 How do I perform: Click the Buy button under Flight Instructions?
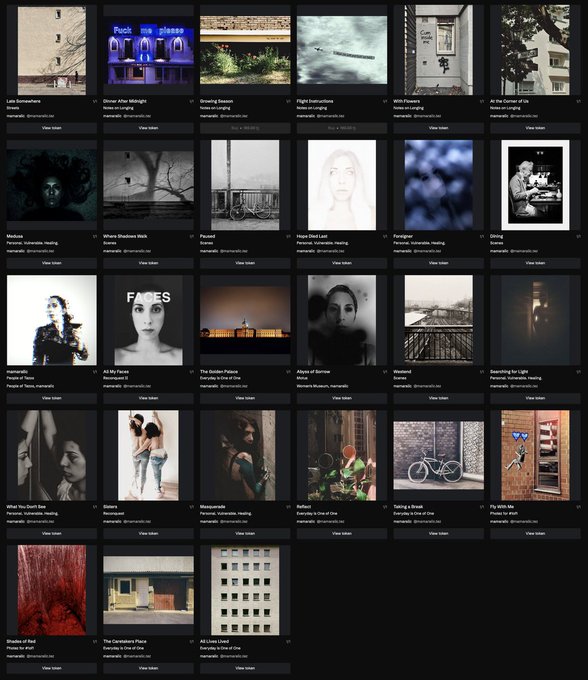pyautogui.click(x=342, y=128)
